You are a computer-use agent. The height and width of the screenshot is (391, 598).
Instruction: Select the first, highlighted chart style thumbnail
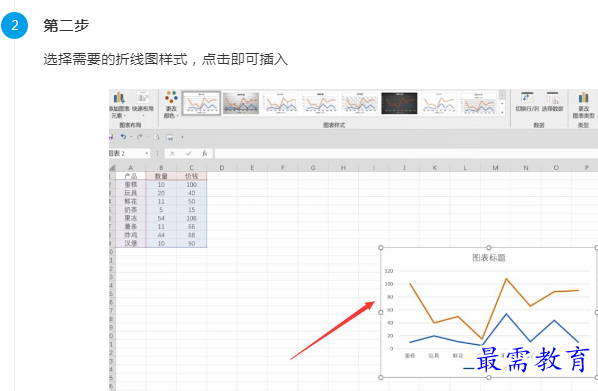click(201, 103)
